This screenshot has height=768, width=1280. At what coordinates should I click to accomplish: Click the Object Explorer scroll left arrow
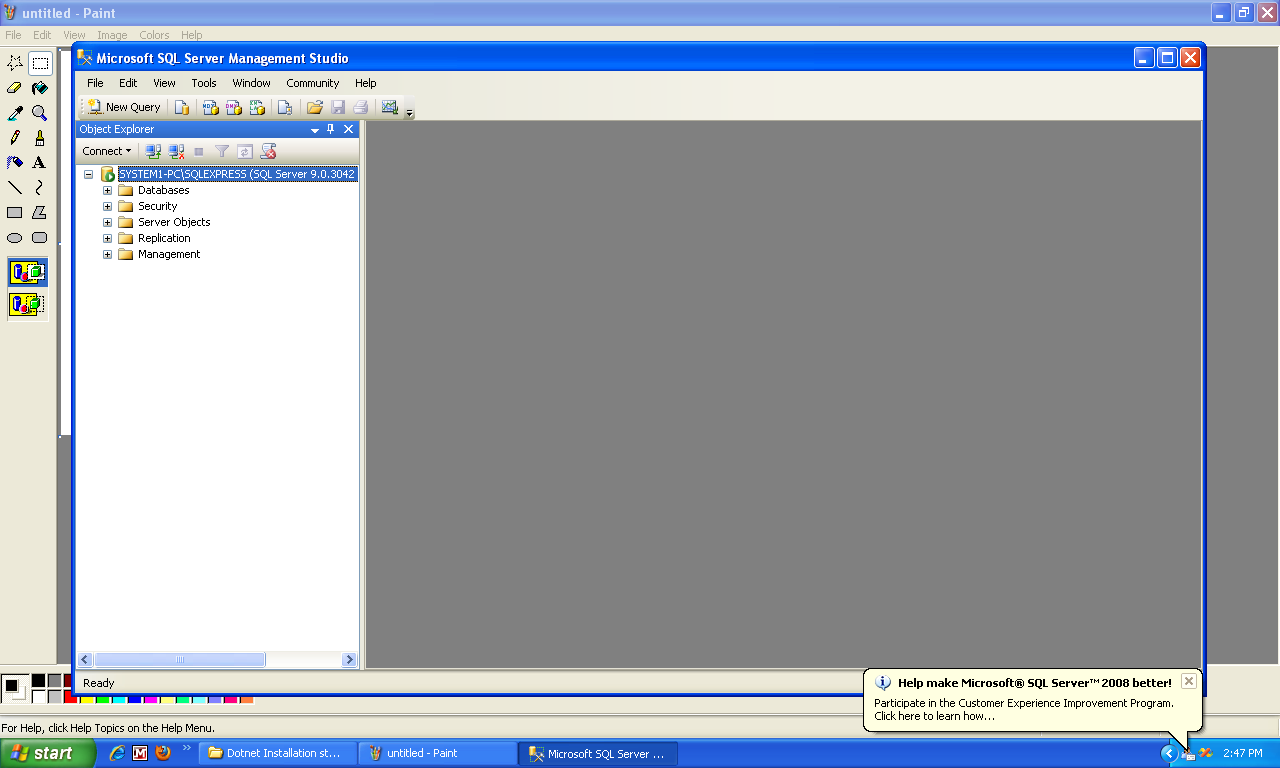click(85, 660)
